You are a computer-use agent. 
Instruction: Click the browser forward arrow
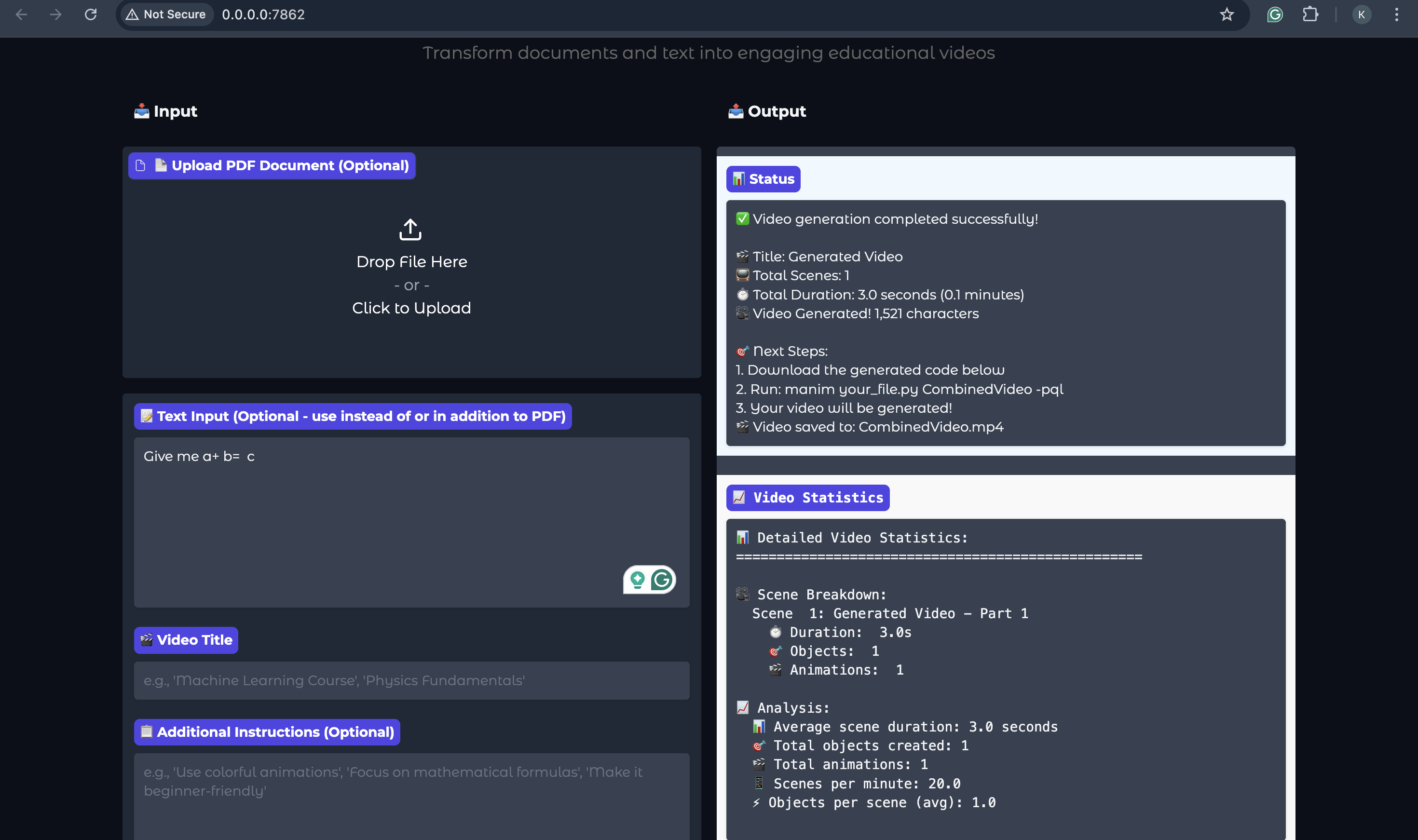click(x=55, y=15)
